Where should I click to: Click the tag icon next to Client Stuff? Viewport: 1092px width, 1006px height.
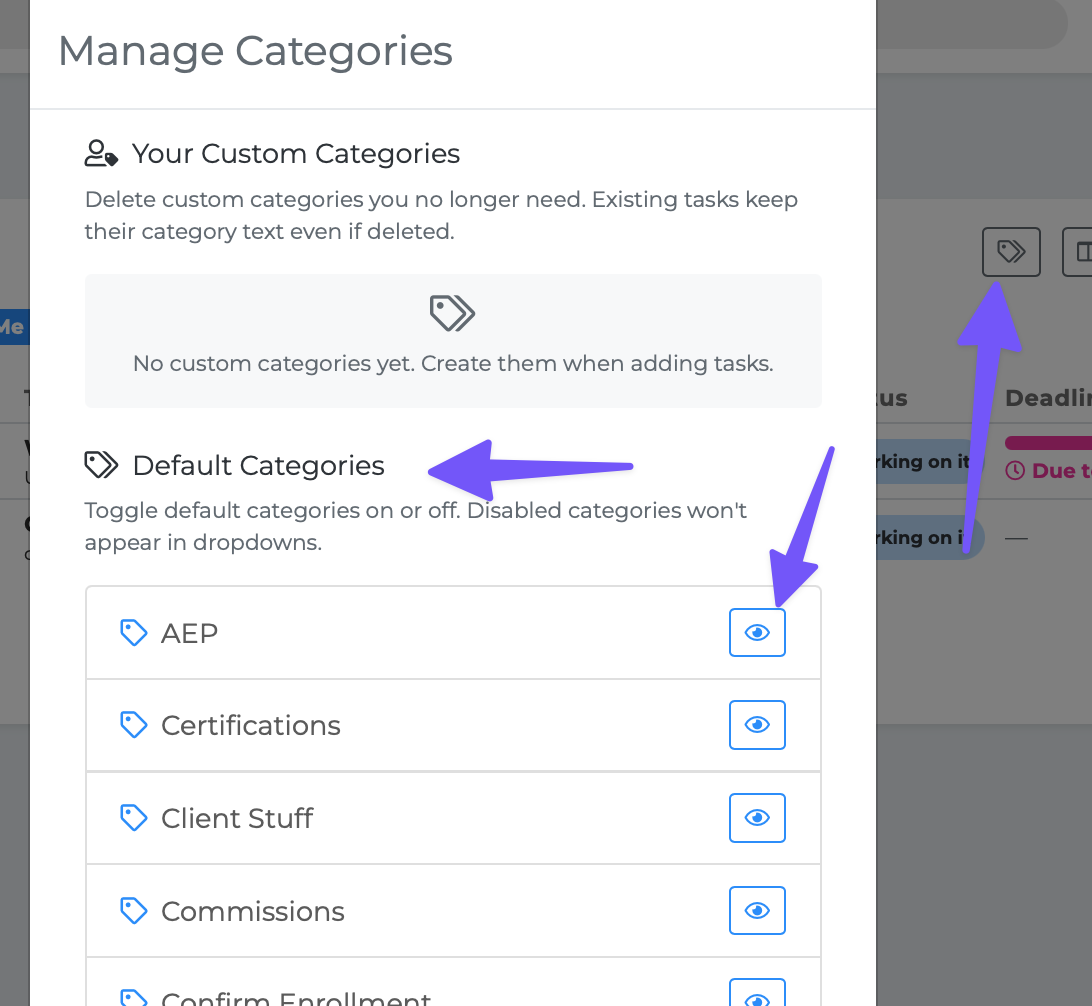tap(133, 818)
